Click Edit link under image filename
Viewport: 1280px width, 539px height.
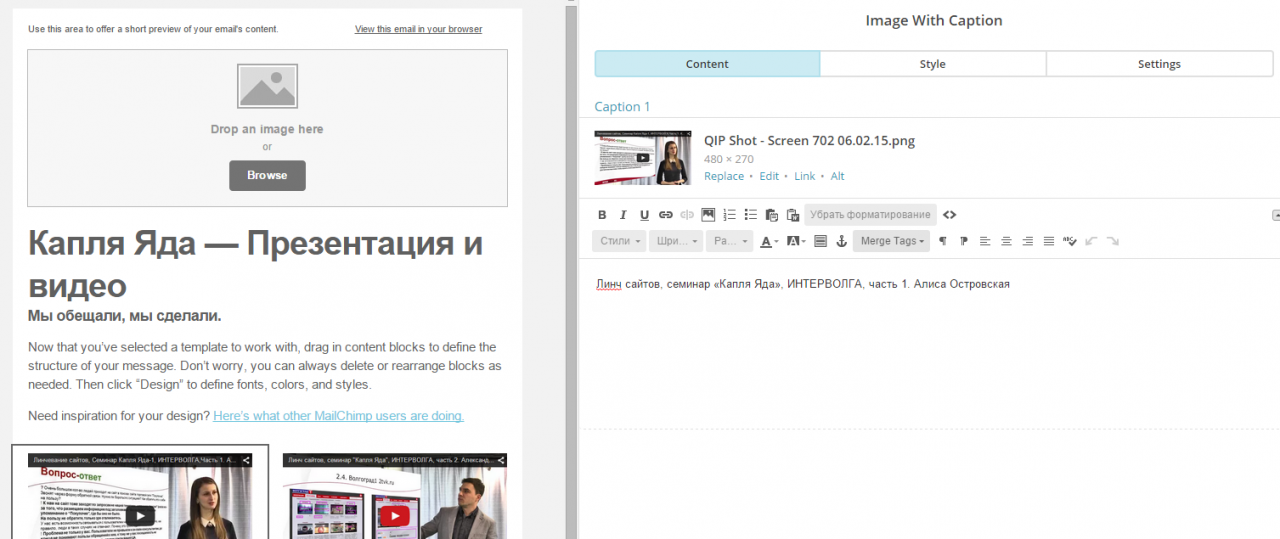(x=769, y=176)
